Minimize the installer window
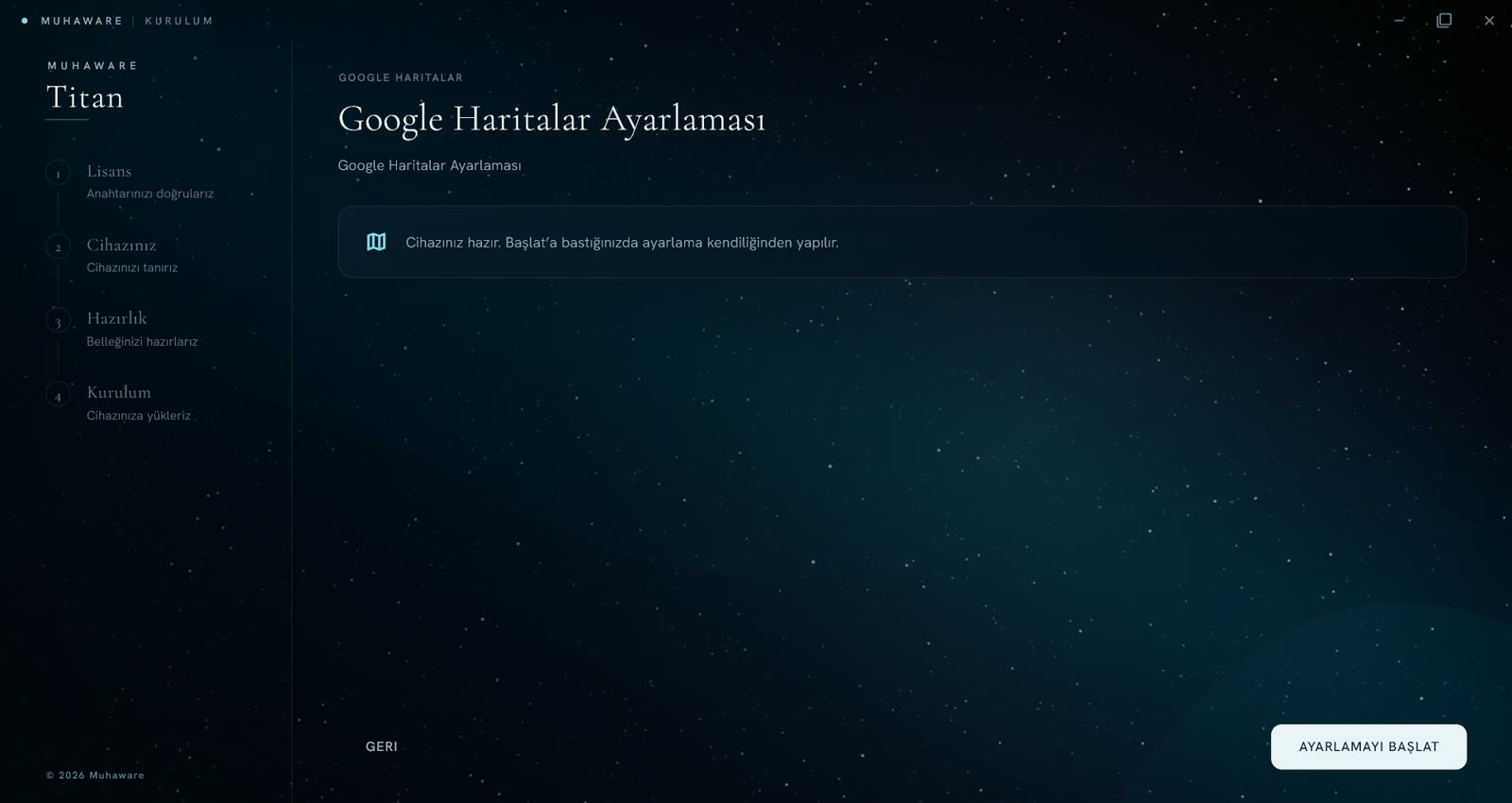Viewport: 1512px width, 803px height. pos(1399,20)
